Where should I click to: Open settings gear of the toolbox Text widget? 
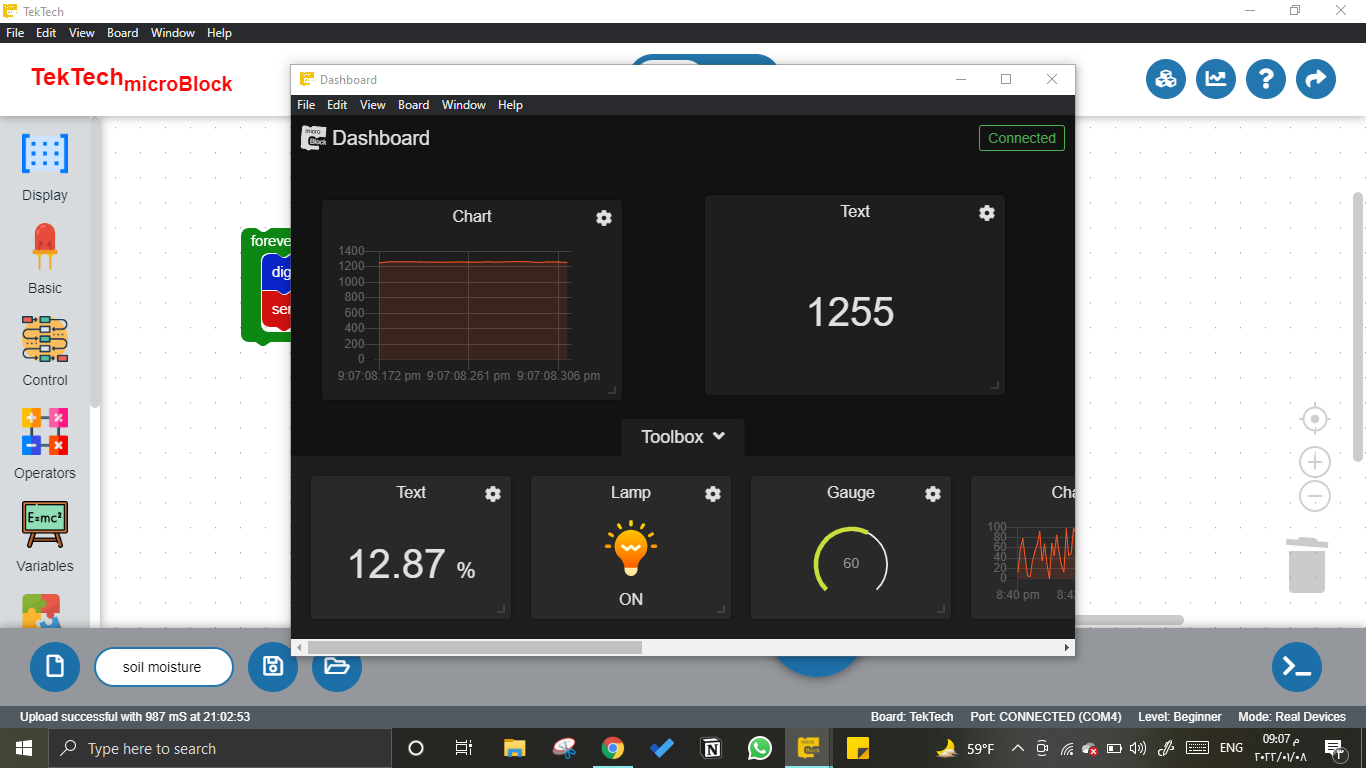[493, 494]
